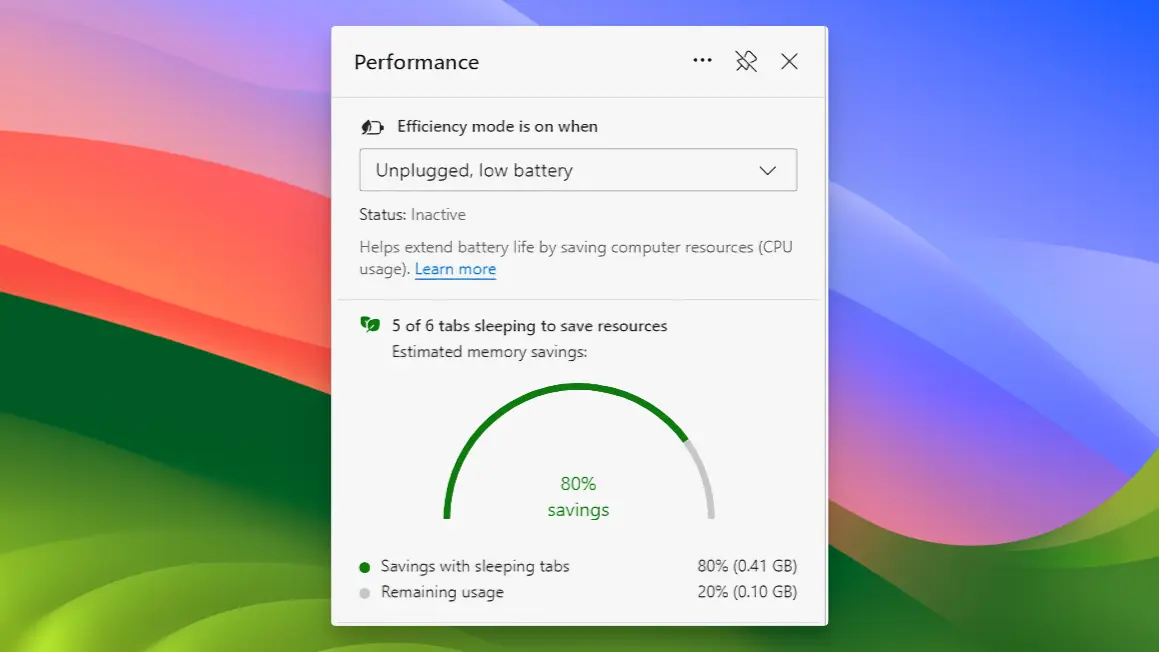
Task: Click the 80% (0.41 GB) savings value
Action: point(748,566)
